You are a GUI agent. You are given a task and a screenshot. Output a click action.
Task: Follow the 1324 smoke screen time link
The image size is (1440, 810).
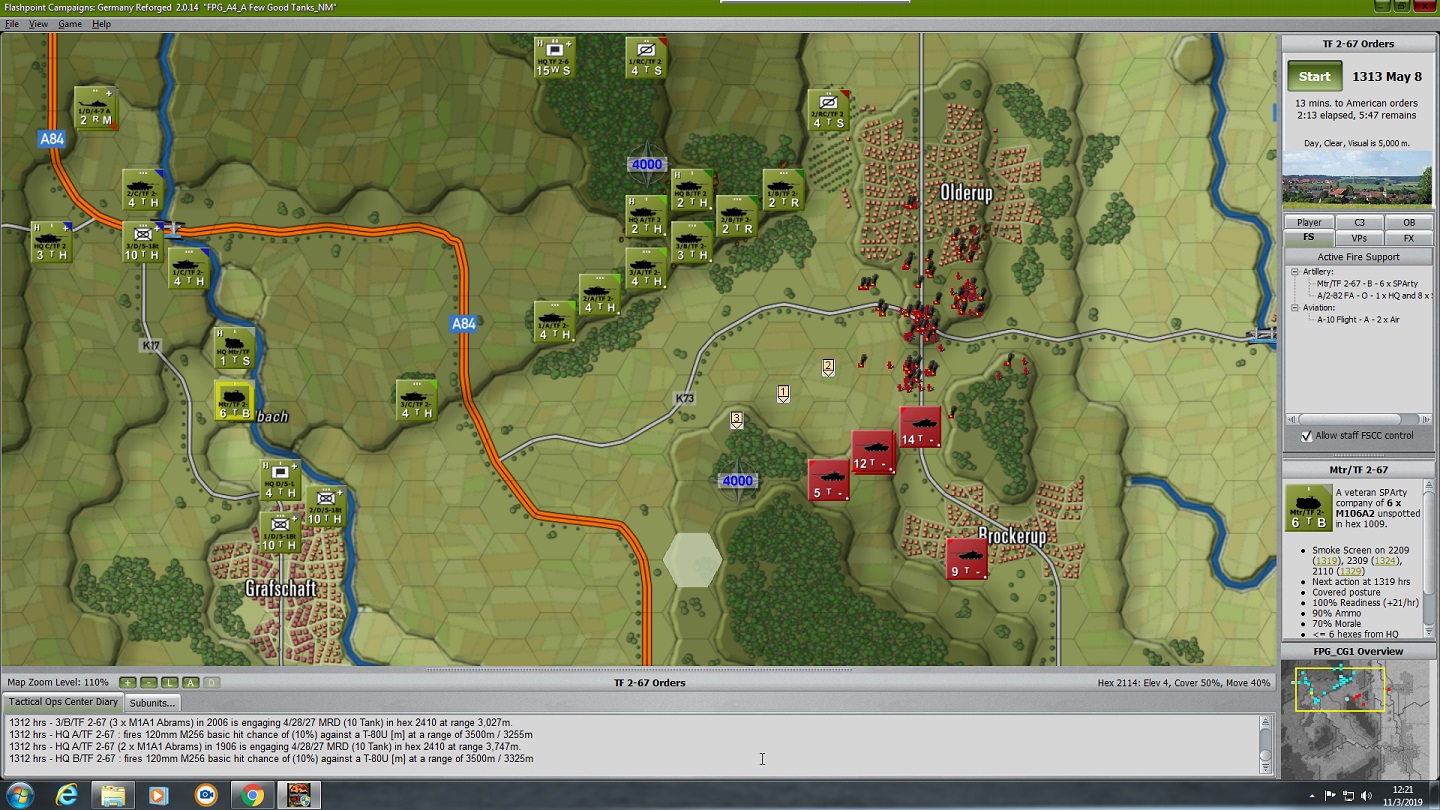point(1387,561)
